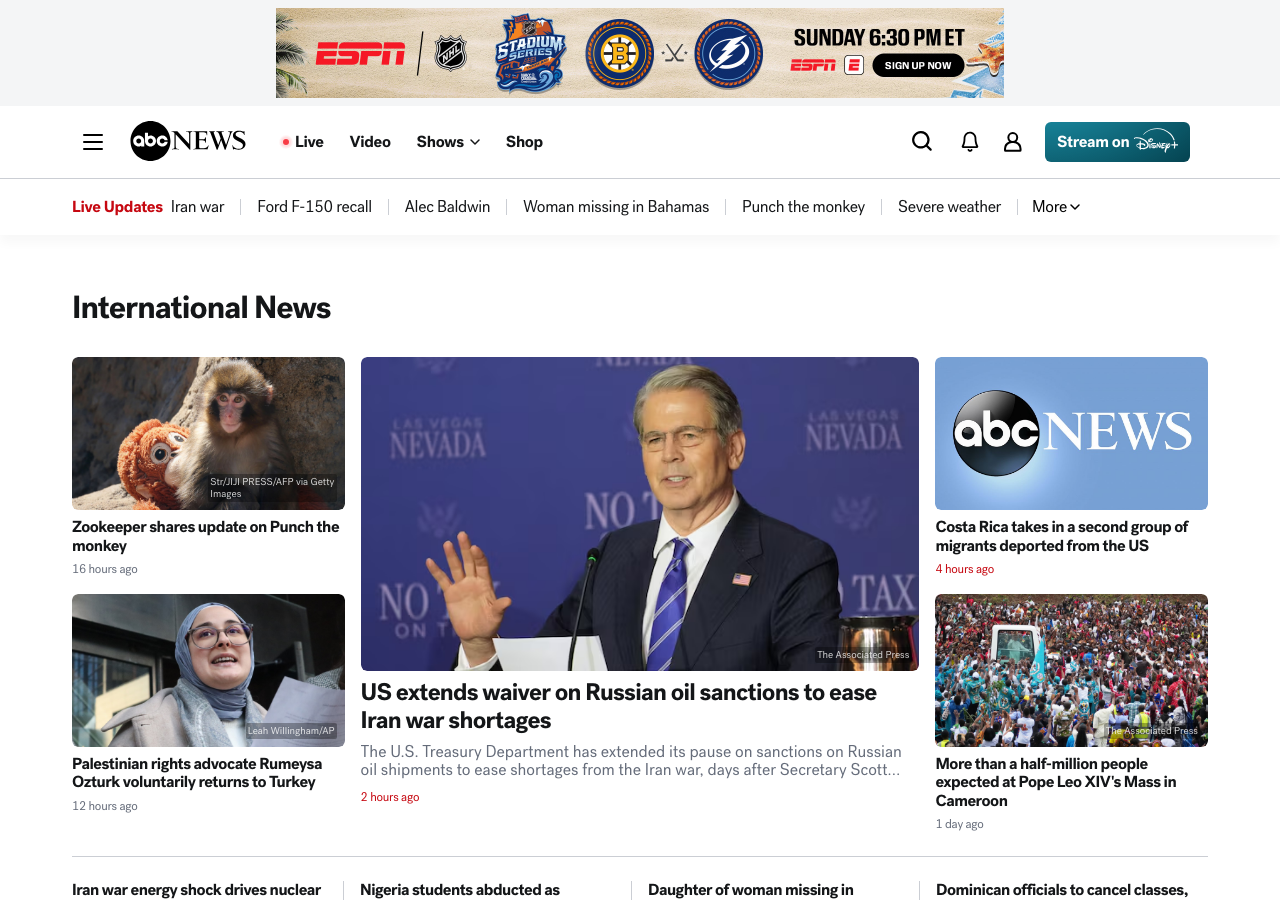The width and height of the screenshot is (1280, 900).
Task: Click Sign Up Now in ESPN banner
Action: point(917,66)
